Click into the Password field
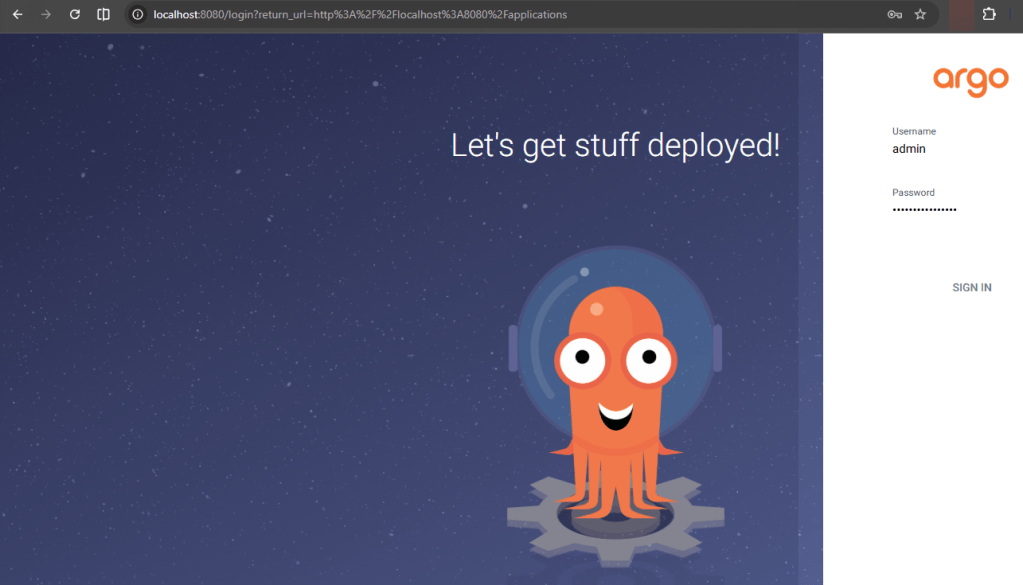The width and height of the screenshot is (1023, 585). [940, 210]
